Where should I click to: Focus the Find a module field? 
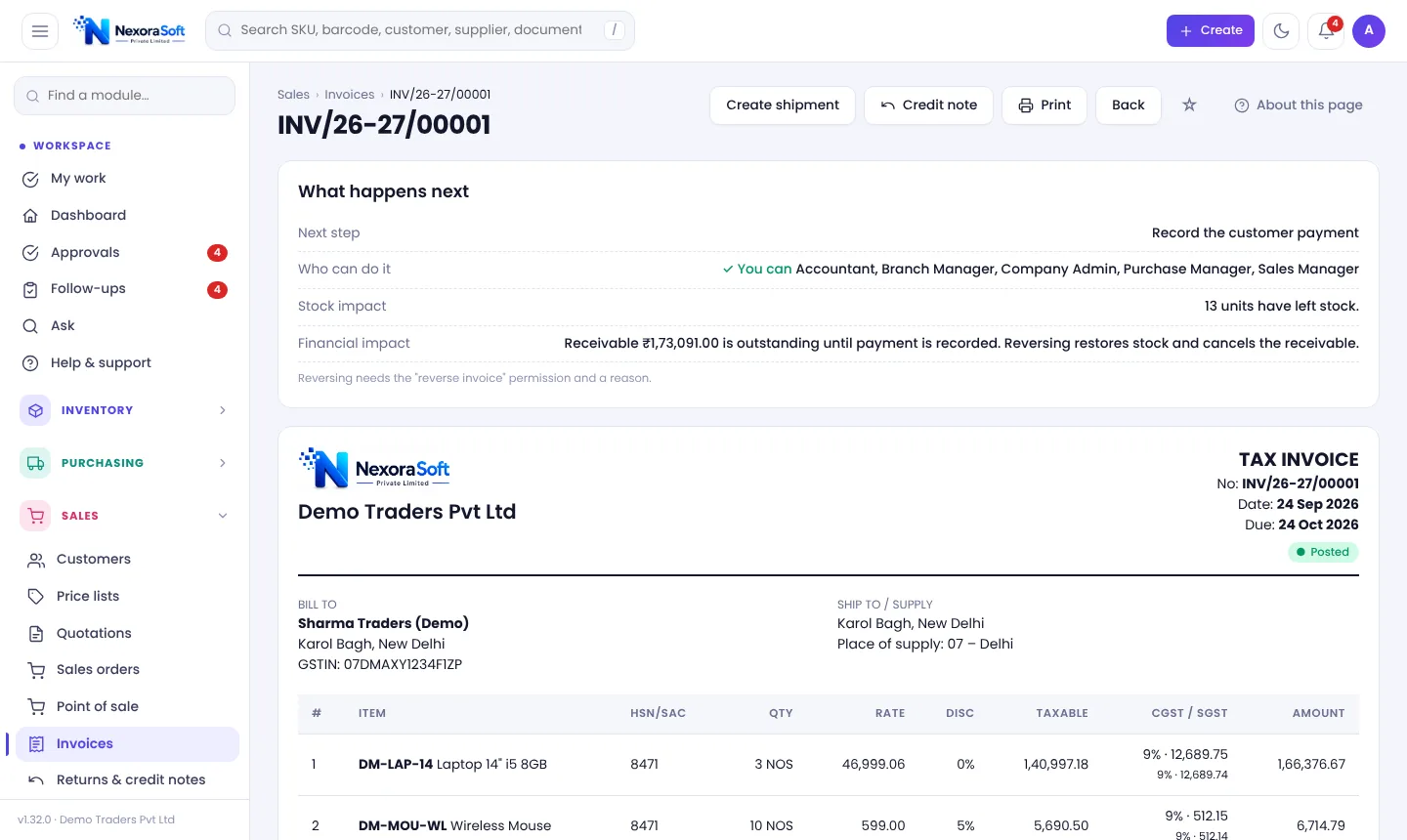[x=125, y=96]
